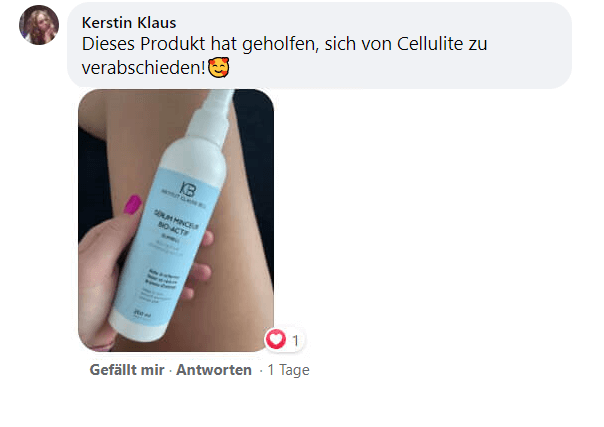The width and height of the screenshot is (604, 427).
Task: Open the 1 Tage timestamp link
Action: point(289,370)
